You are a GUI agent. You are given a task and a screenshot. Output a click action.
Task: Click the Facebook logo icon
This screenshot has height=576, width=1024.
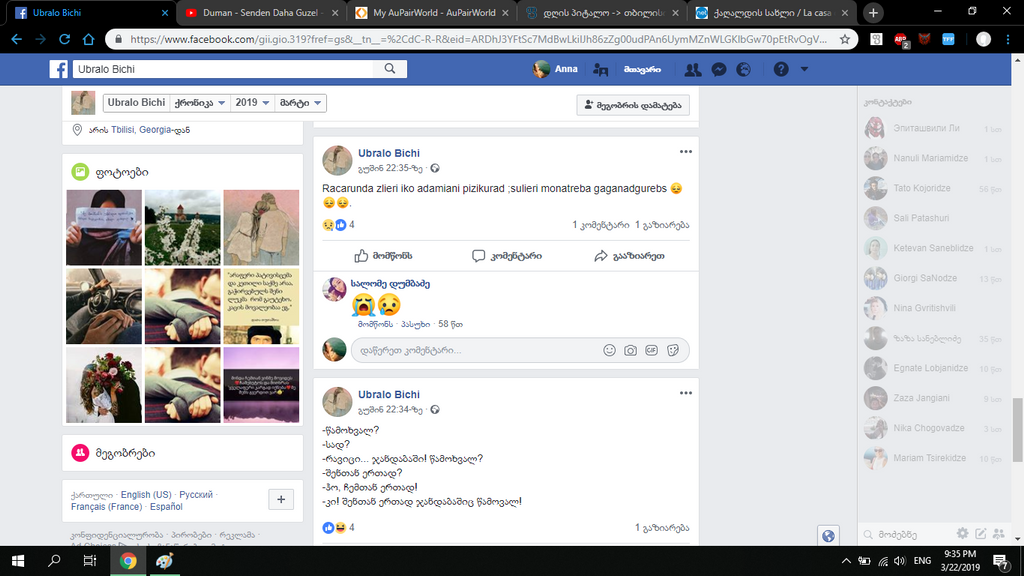59,69
